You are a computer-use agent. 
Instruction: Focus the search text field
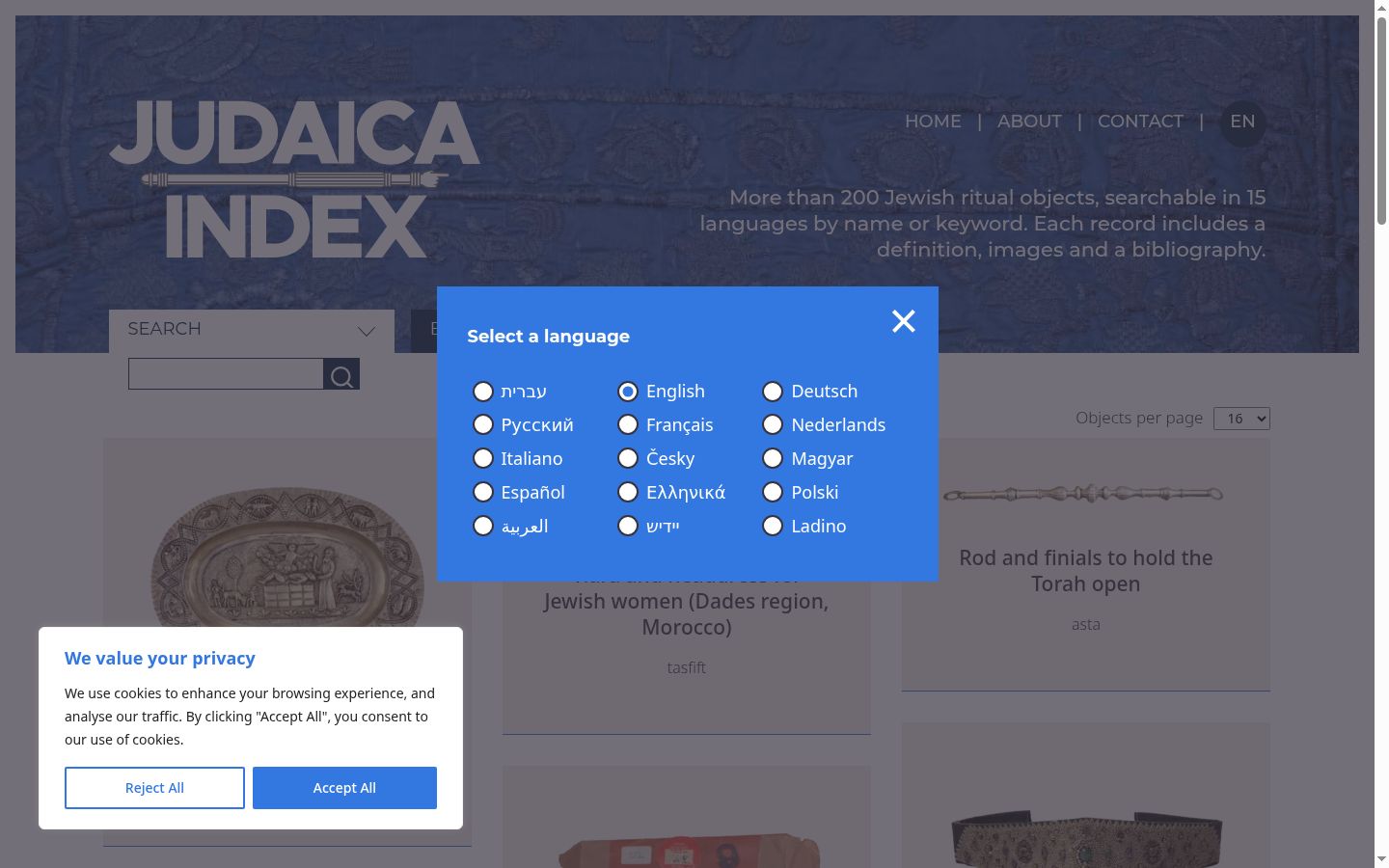point(226,374)
